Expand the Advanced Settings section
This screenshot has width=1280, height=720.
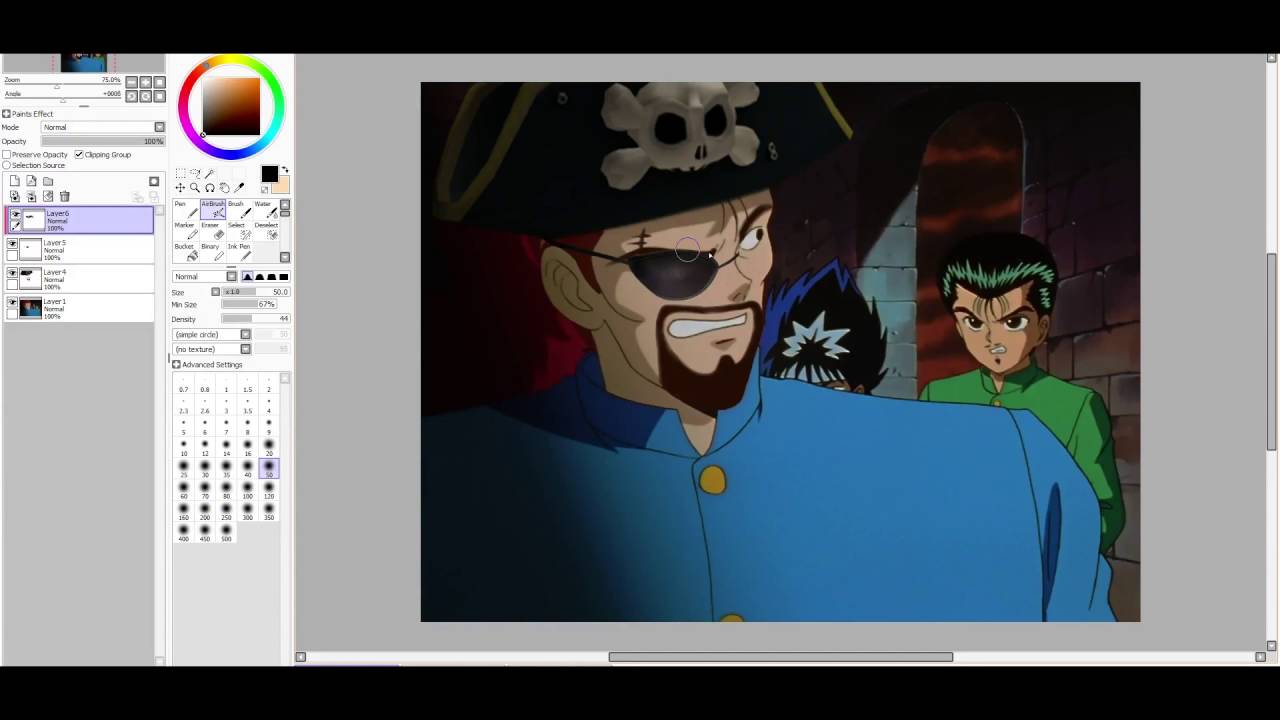(x=176, y=365)
